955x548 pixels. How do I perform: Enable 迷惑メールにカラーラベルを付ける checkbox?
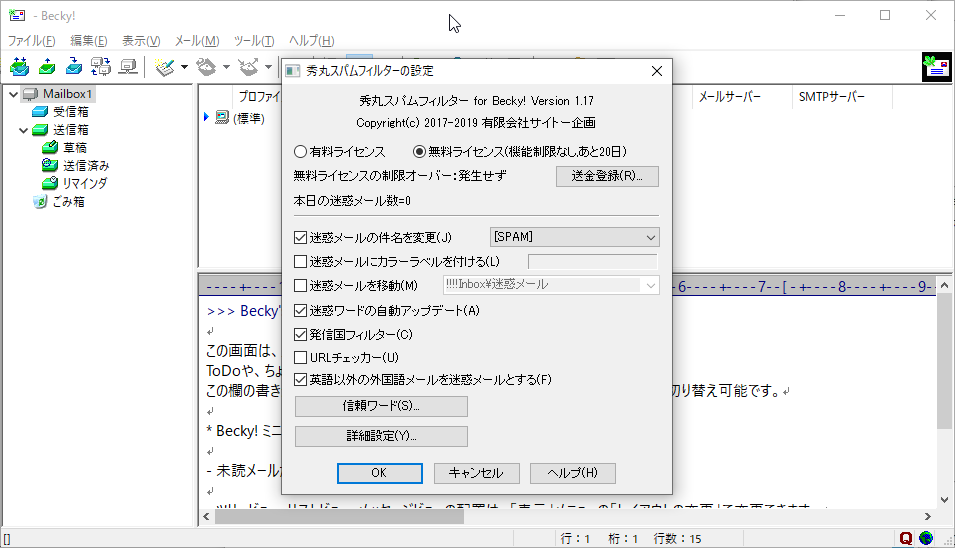click(x=300, y=262)
